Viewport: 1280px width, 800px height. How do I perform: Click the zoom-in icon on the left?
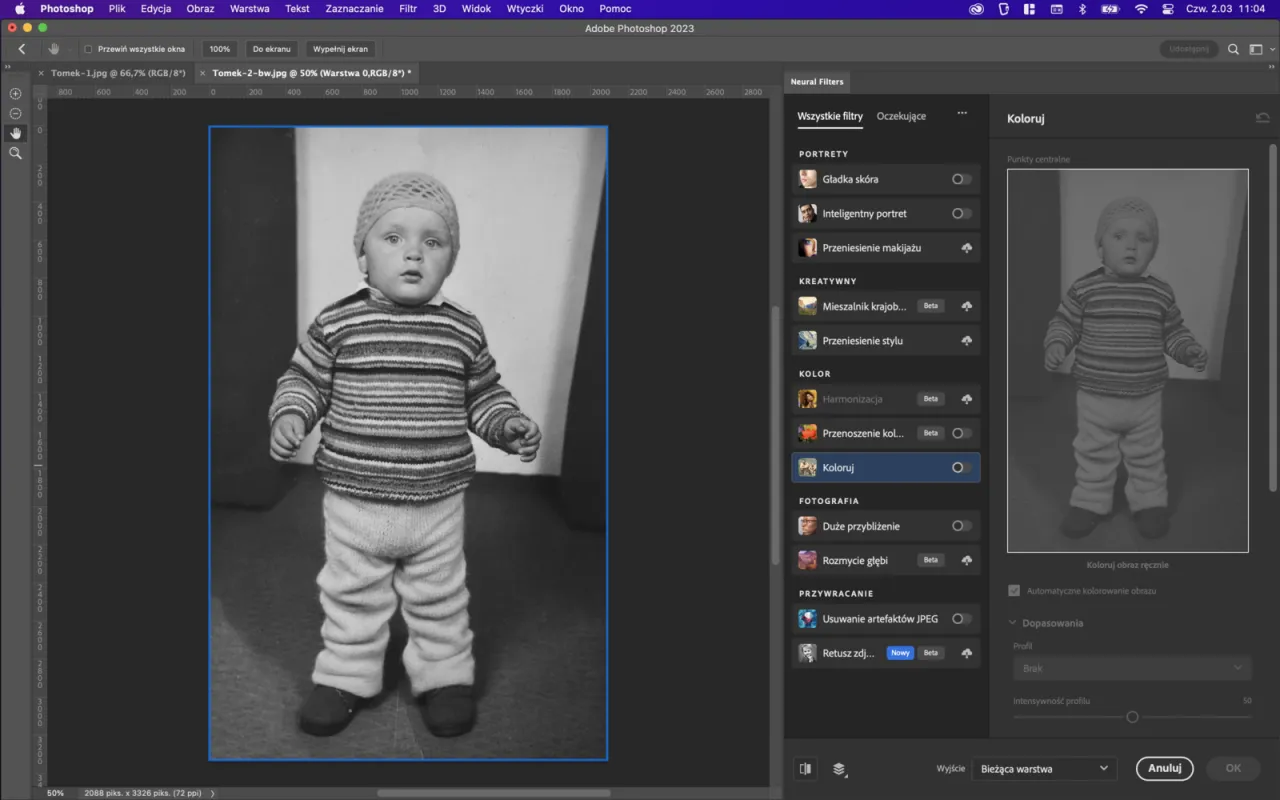point(15,93)
